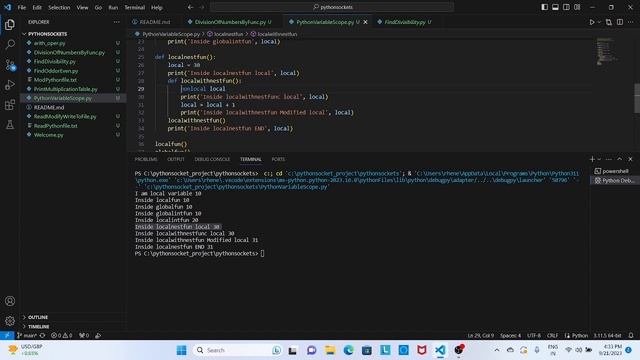The width and height of the screenshot is (640, 360).
Task: Close the PythonVariableScope.py tab
Action: [365, 22]
